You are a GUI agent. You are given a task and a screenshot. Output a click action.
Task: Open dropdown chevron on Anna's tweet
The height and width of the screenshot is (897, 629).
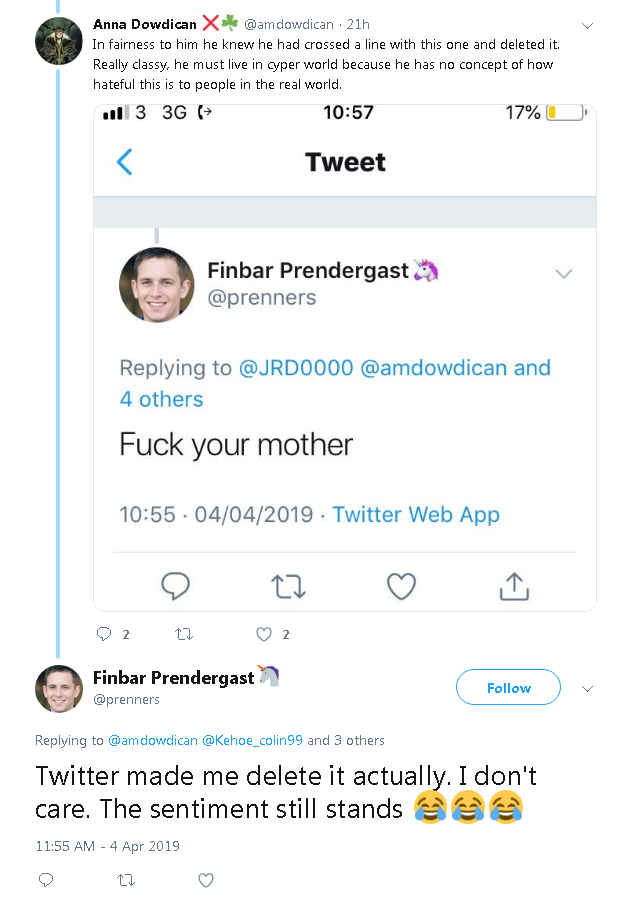(587, 25)
